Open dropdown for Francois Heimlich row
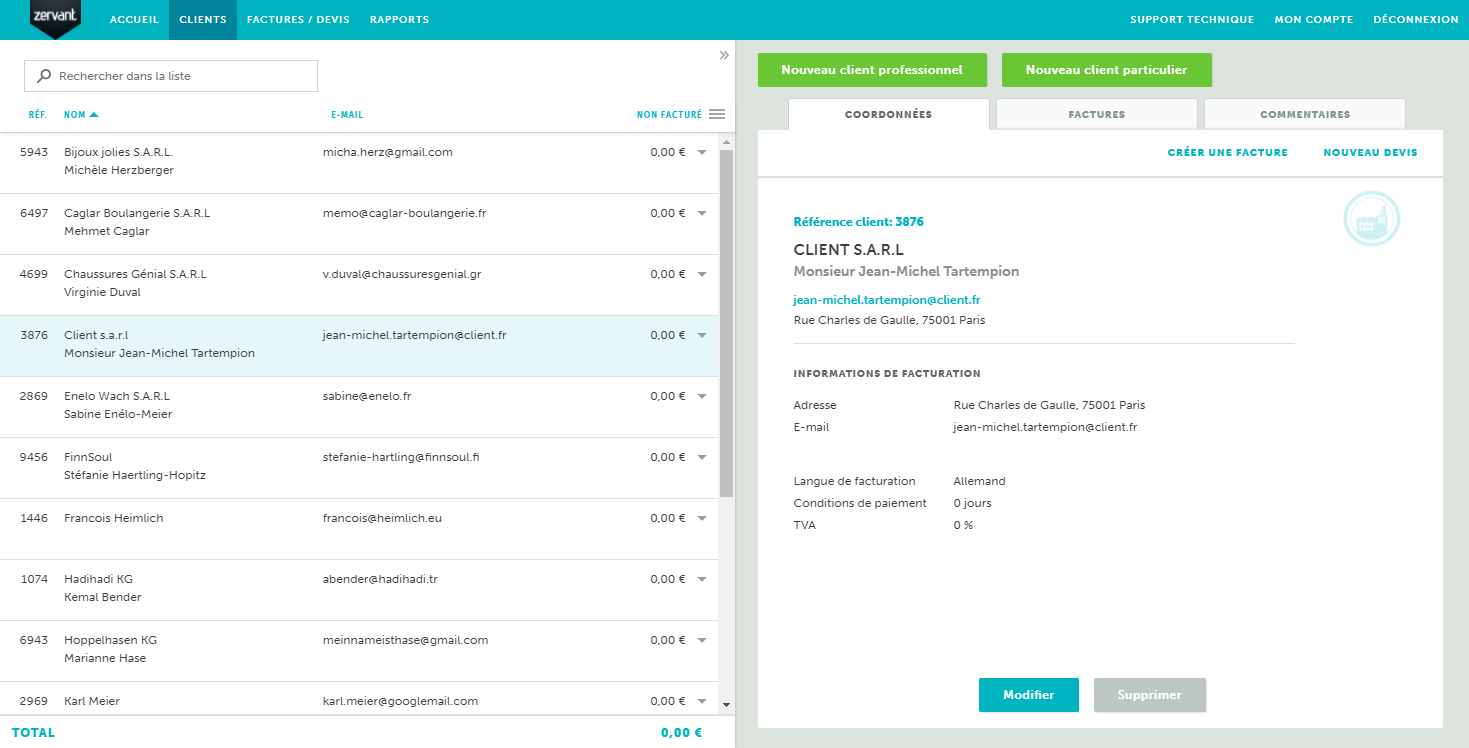 click(x=702, y=518)
